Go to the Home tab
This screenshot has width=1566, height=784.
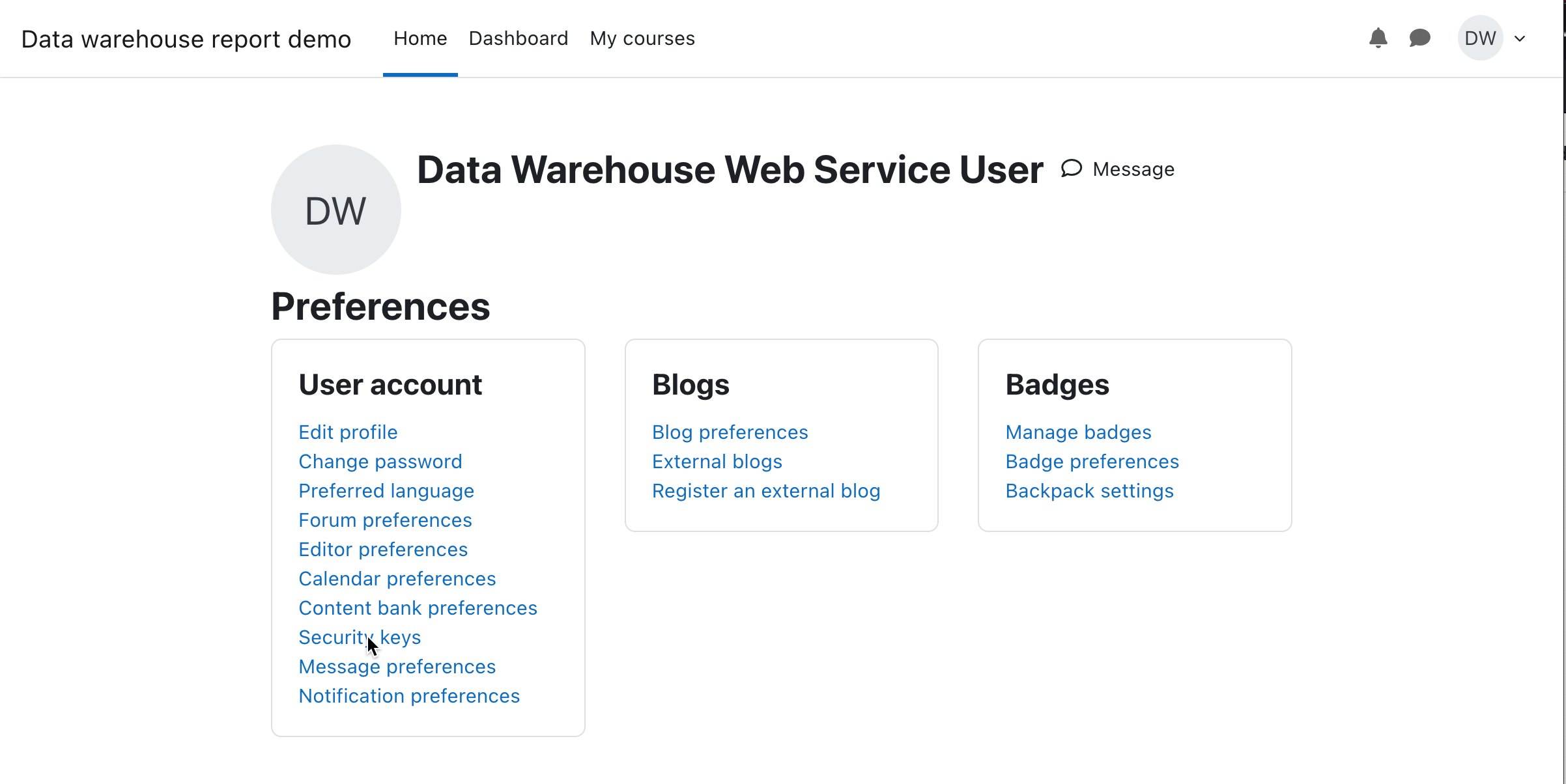420,38
